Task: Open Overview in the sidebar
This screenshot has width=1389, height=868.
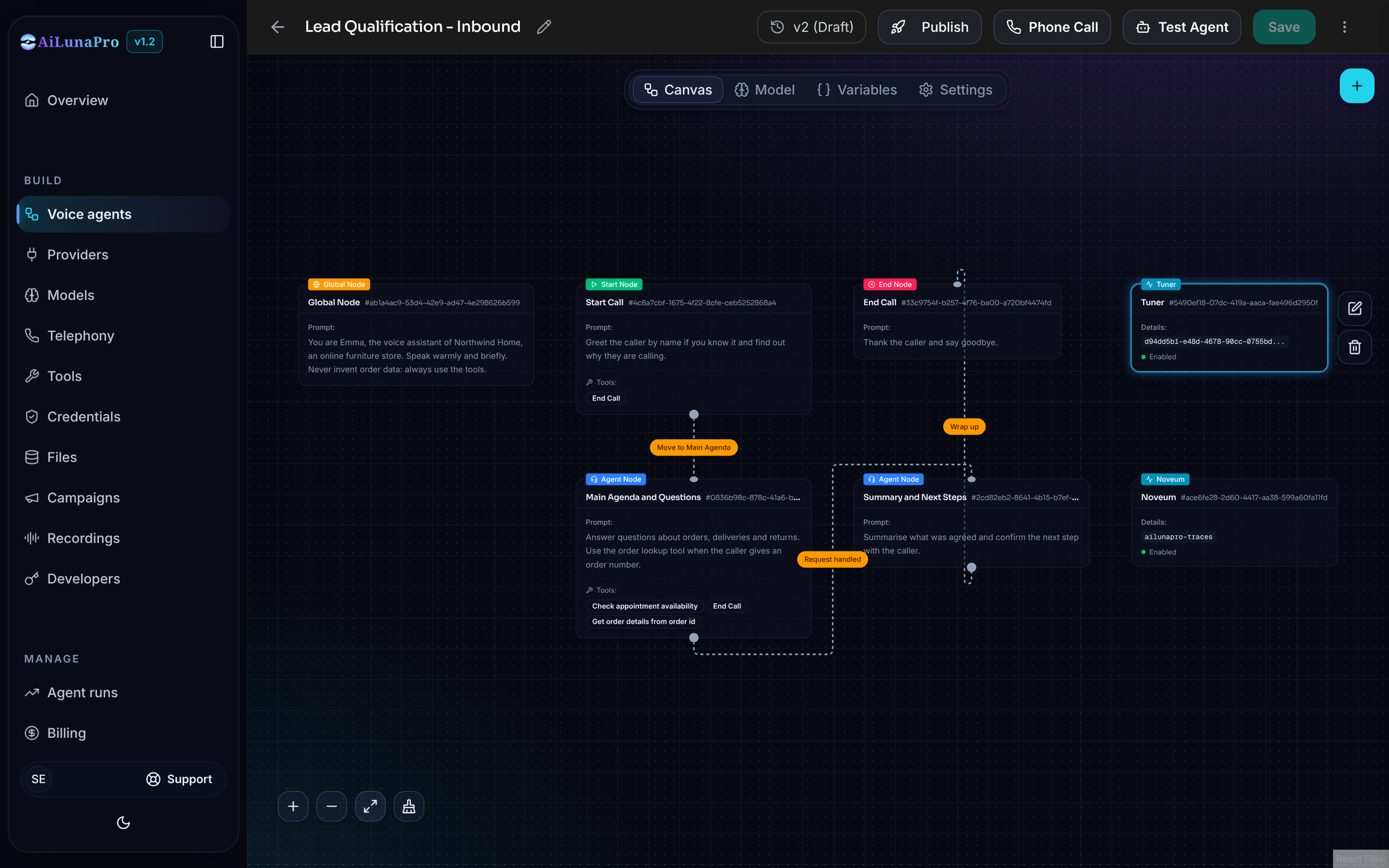Action: [123, 100]
